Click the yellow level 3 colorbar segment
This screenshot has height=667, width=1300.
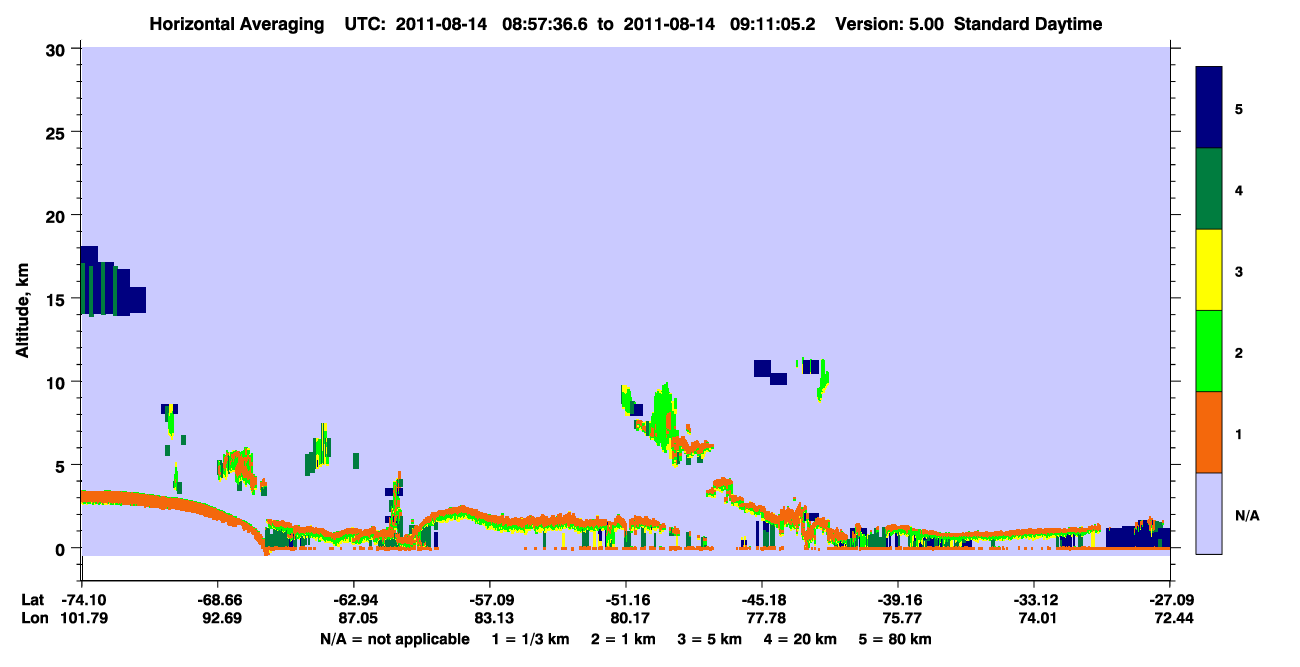point(1209,270)
